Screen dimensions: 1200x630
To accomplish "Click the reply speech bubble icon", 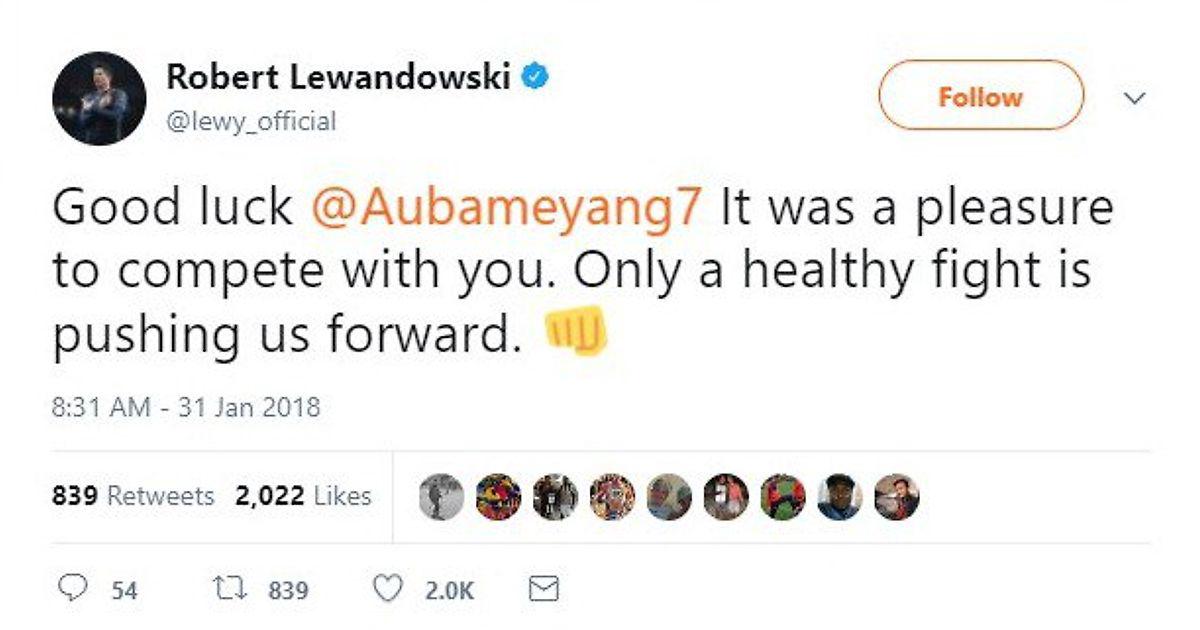I will coord(70,588).
